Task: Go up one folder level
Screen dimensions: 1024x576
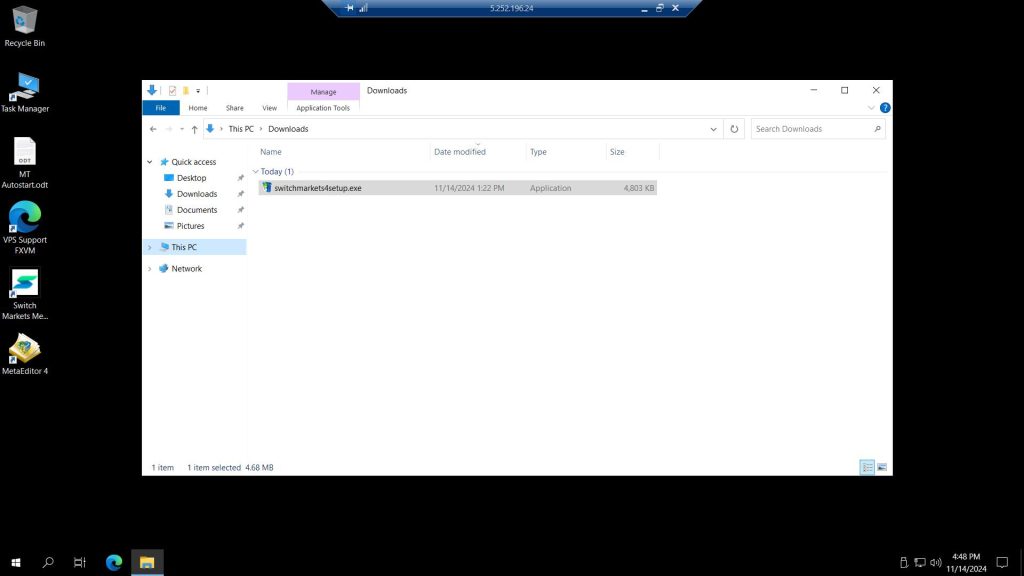Action: click(194, 129)
